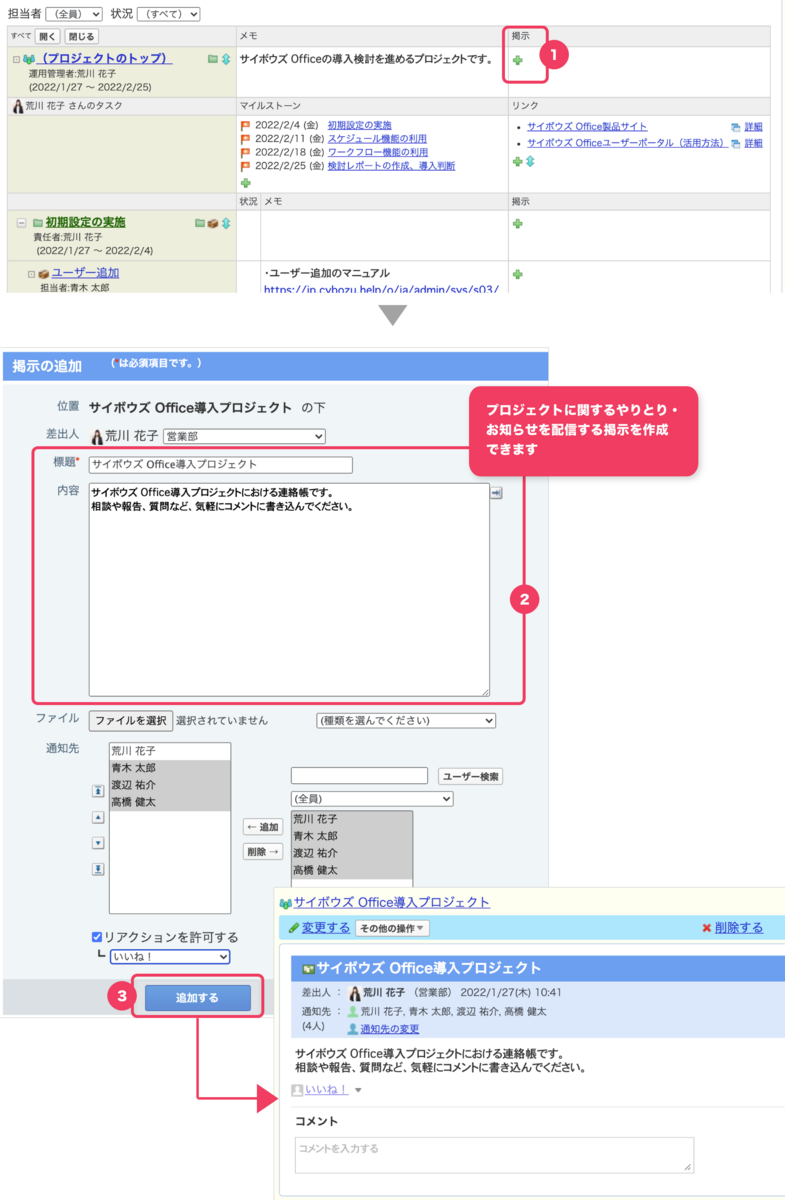Open the file type (種類を選んでください) dropdown
The width and height of the screenshot is (785, 1200).
click(x=406, y=720)
